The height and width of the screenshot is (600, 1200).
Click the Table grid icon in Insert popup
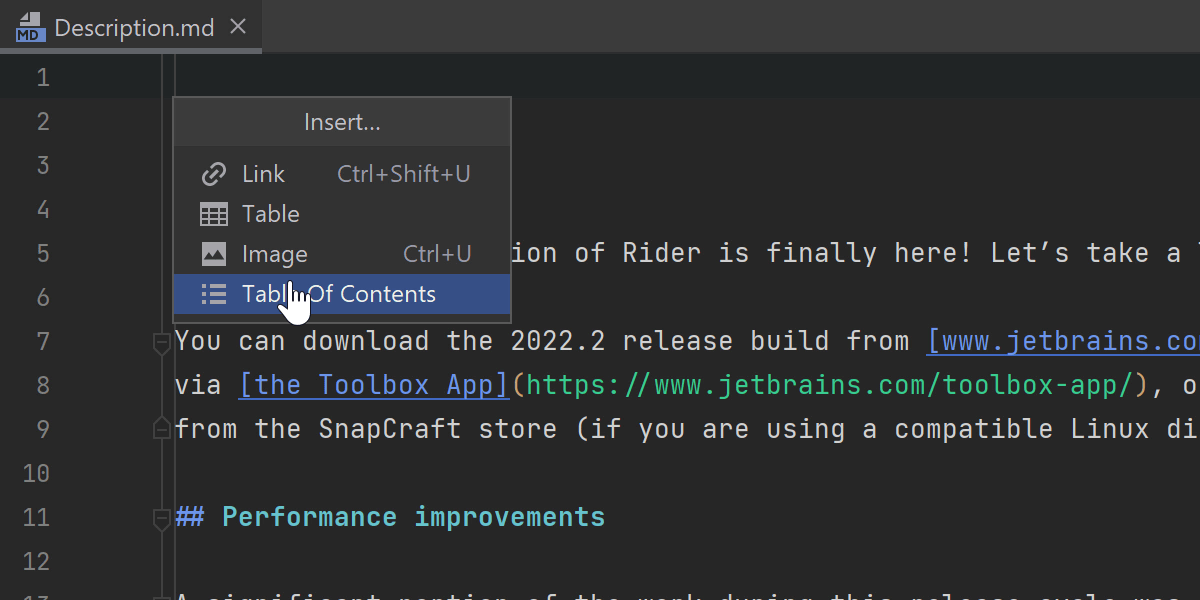(x=214, y=214)
